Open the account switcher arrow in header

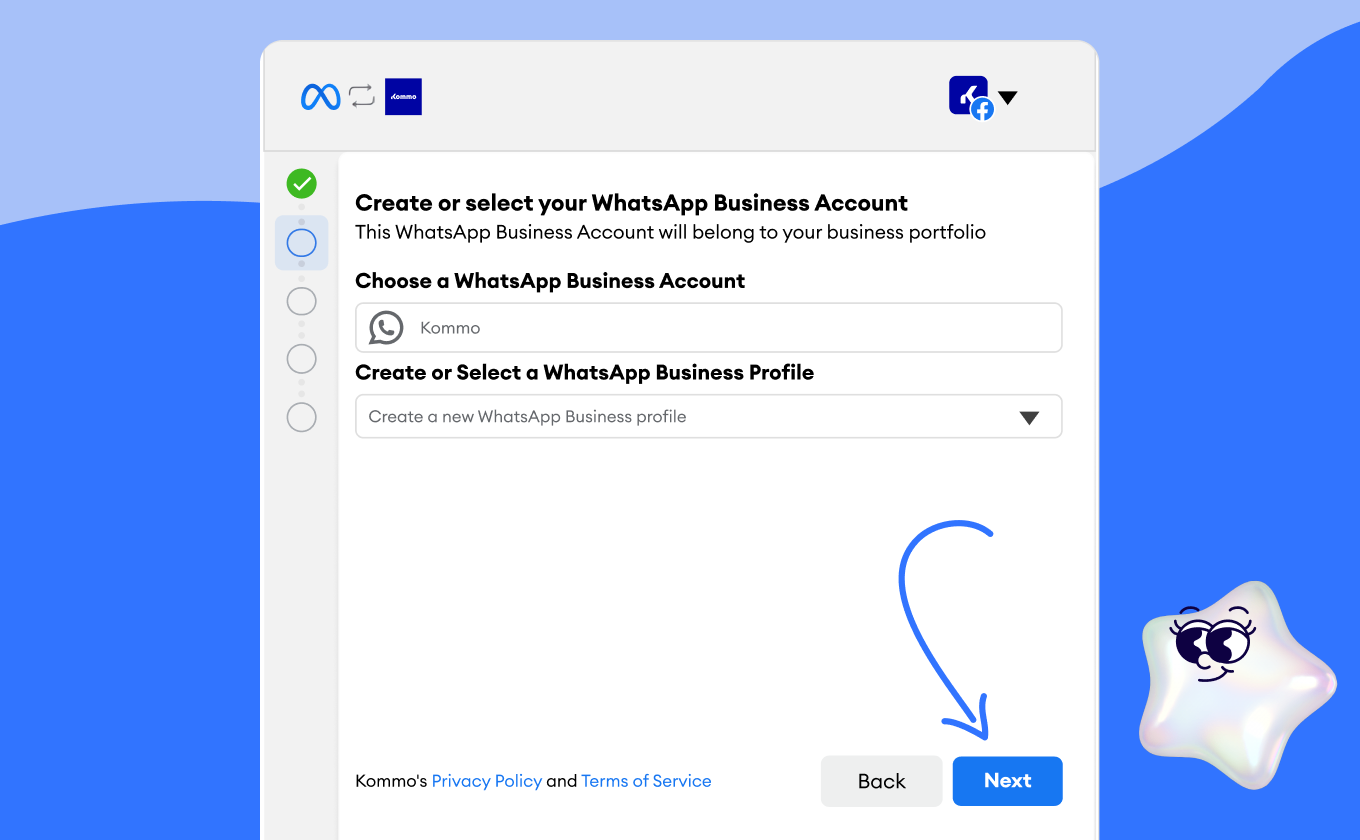click(1008, 98)
